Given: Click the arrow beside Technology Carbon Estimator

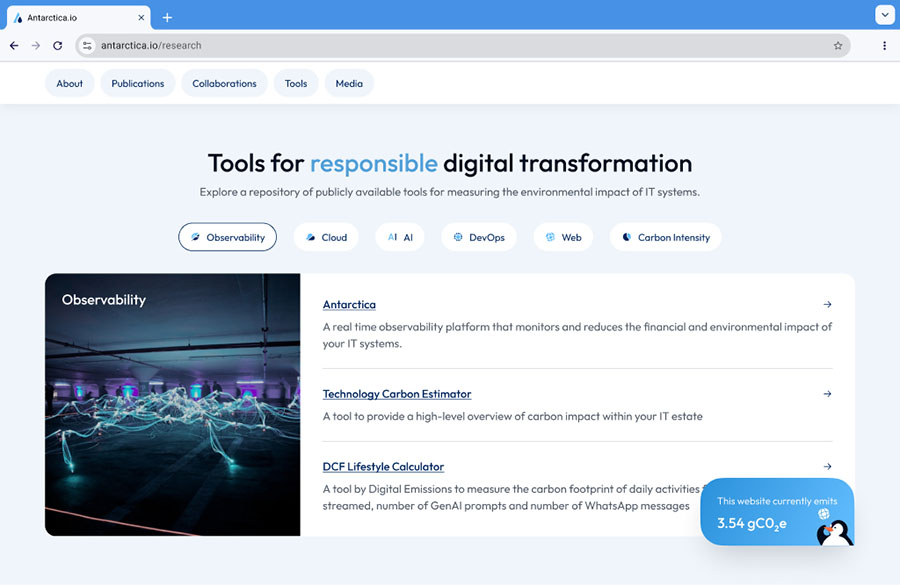Looking at the screenshot, I should coord(827,394).
